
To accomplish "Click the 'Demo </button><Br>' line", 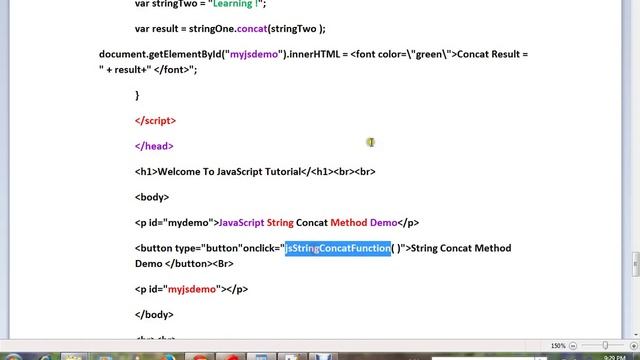I will 184,264.
